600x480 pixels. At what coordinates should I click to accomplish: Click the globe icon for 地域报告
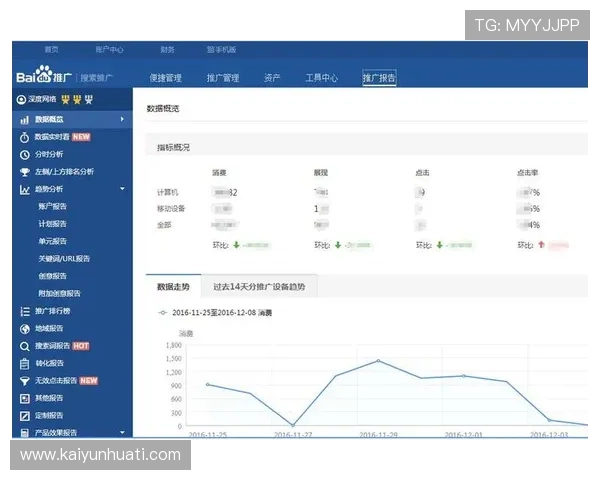(x=24, y=329)
